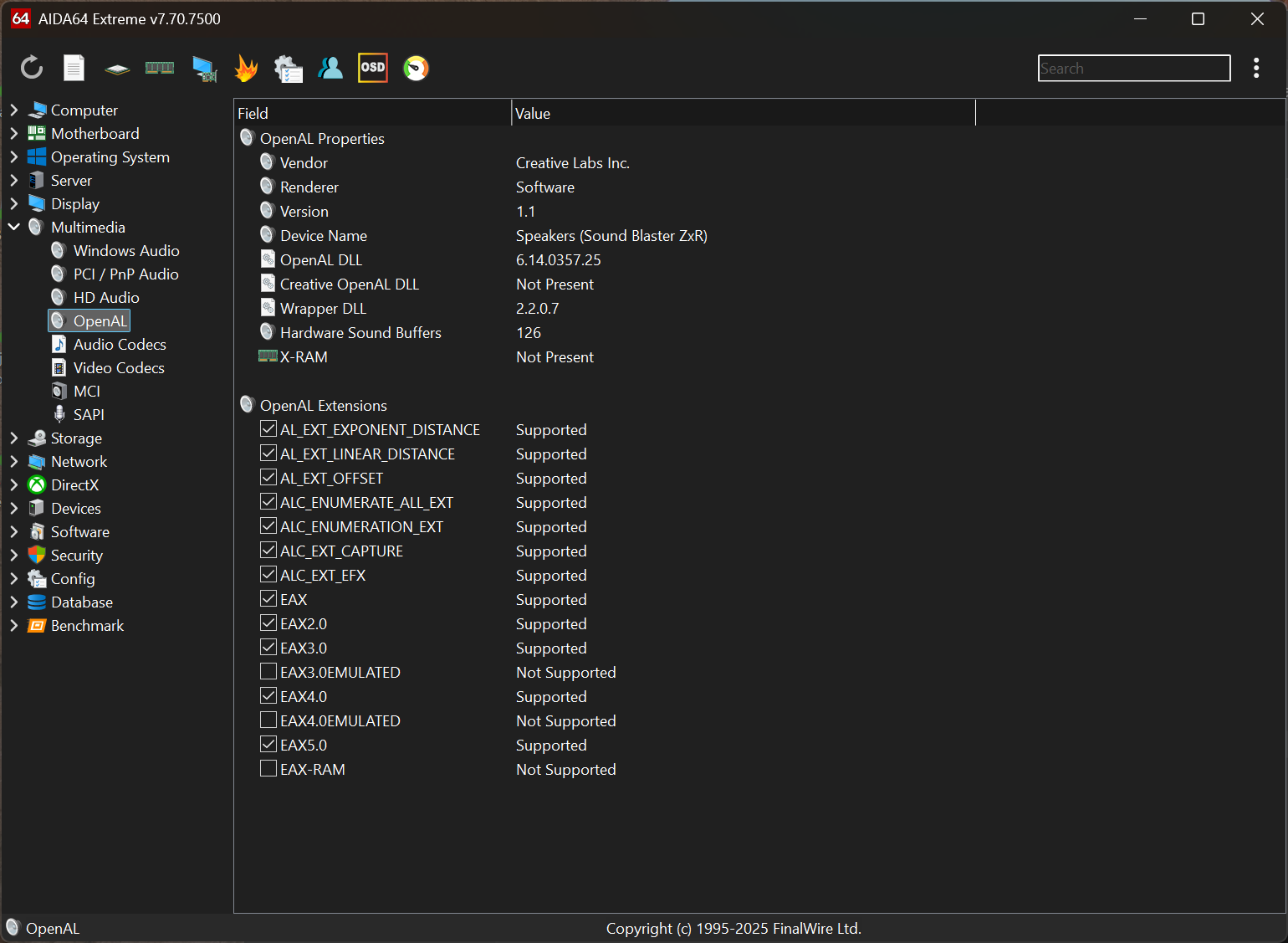Collapse the Multimedia tree node
This screenshot has width=1288, height=943.
(x=13, y=227)
